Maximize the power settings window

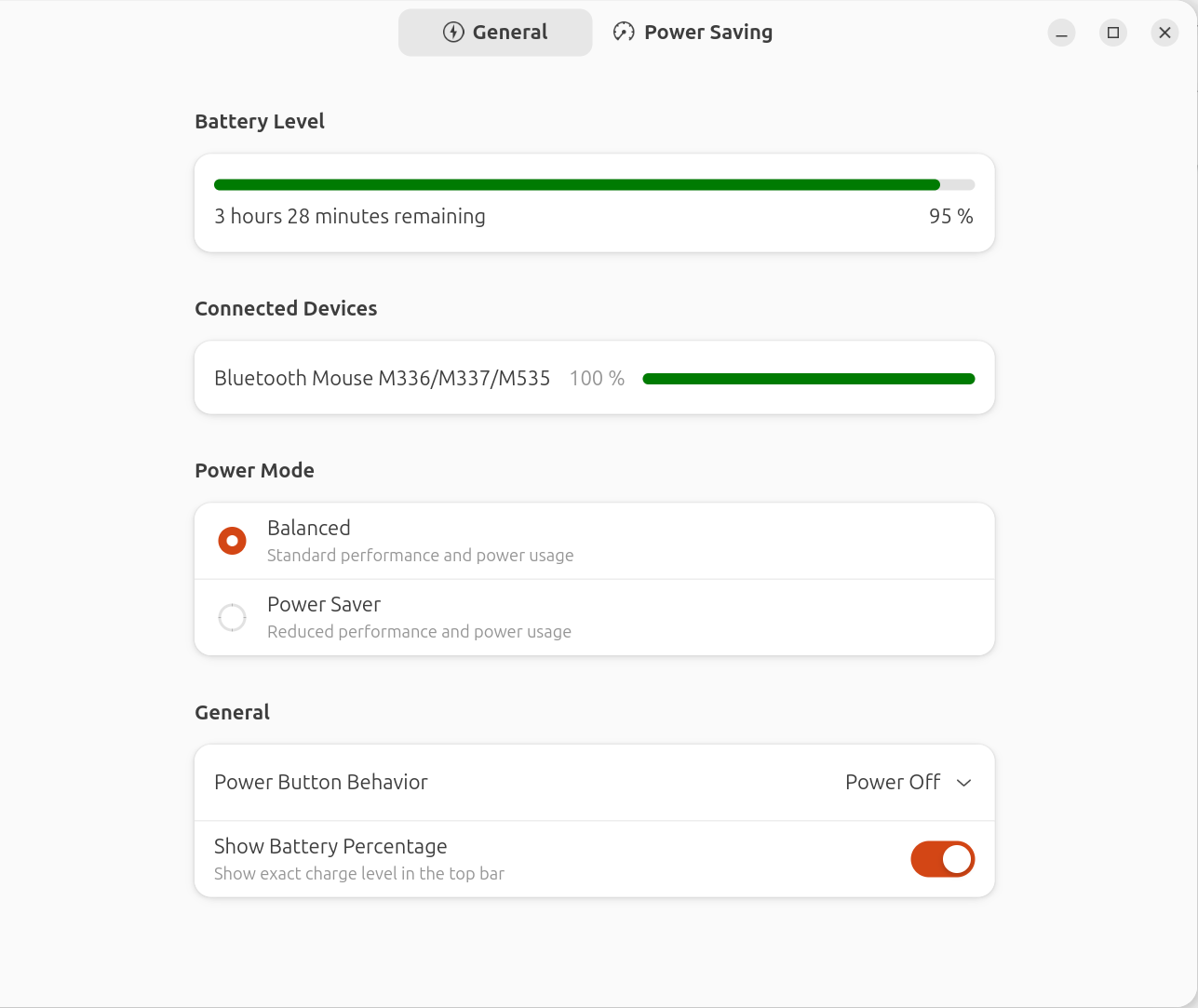[x=1113, y=33]
